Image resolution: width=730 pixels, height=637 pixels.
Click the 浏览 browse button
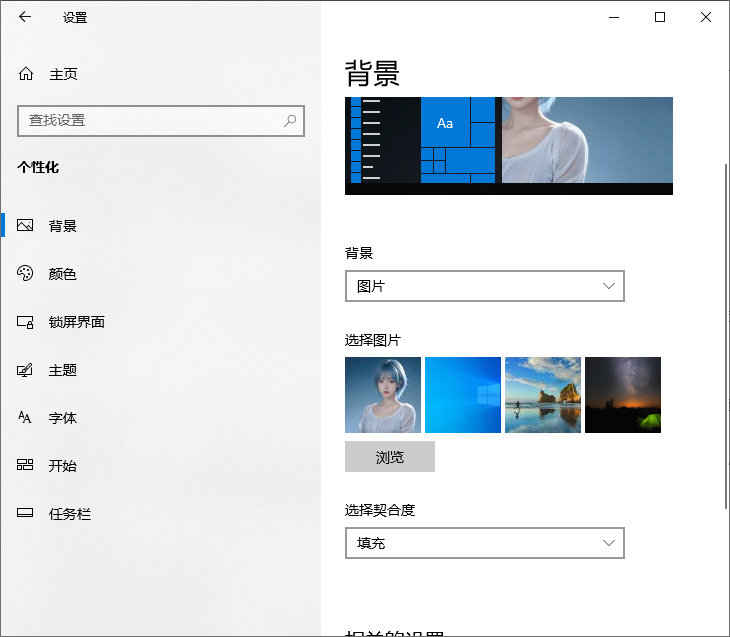390,457
